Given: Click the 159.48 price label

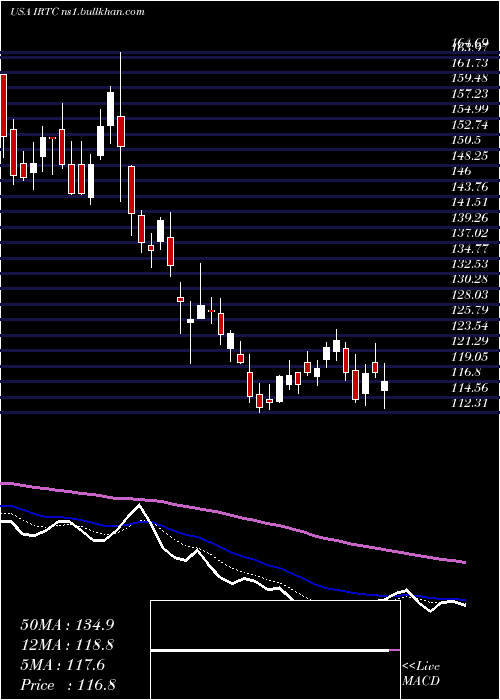Looking at the screenshot, I should 470,78.
